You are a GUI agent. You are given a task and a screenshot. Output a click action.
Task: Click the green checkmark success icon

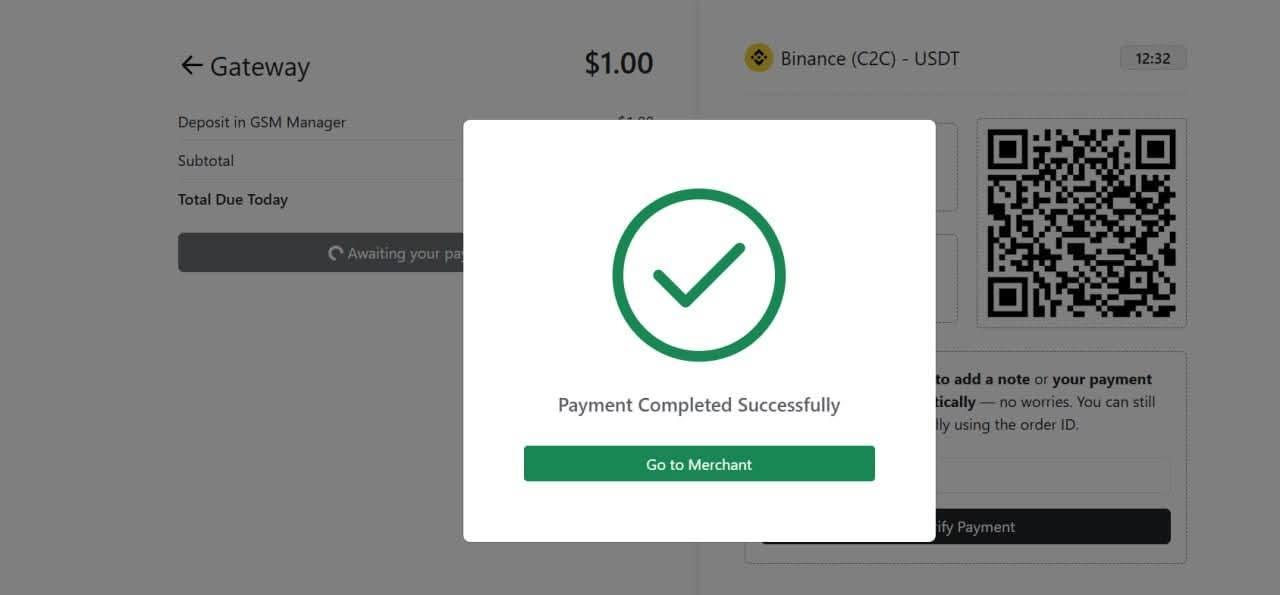pos(699,275)
